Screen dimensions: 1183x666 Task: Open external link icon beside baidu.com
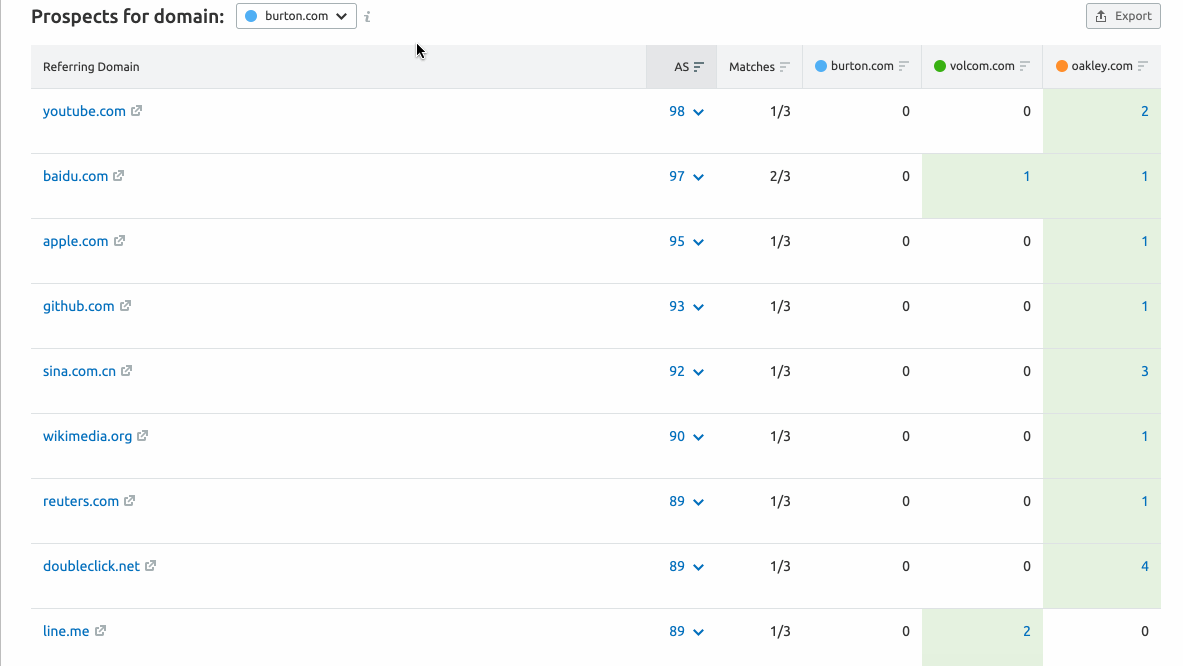(118, 176)
